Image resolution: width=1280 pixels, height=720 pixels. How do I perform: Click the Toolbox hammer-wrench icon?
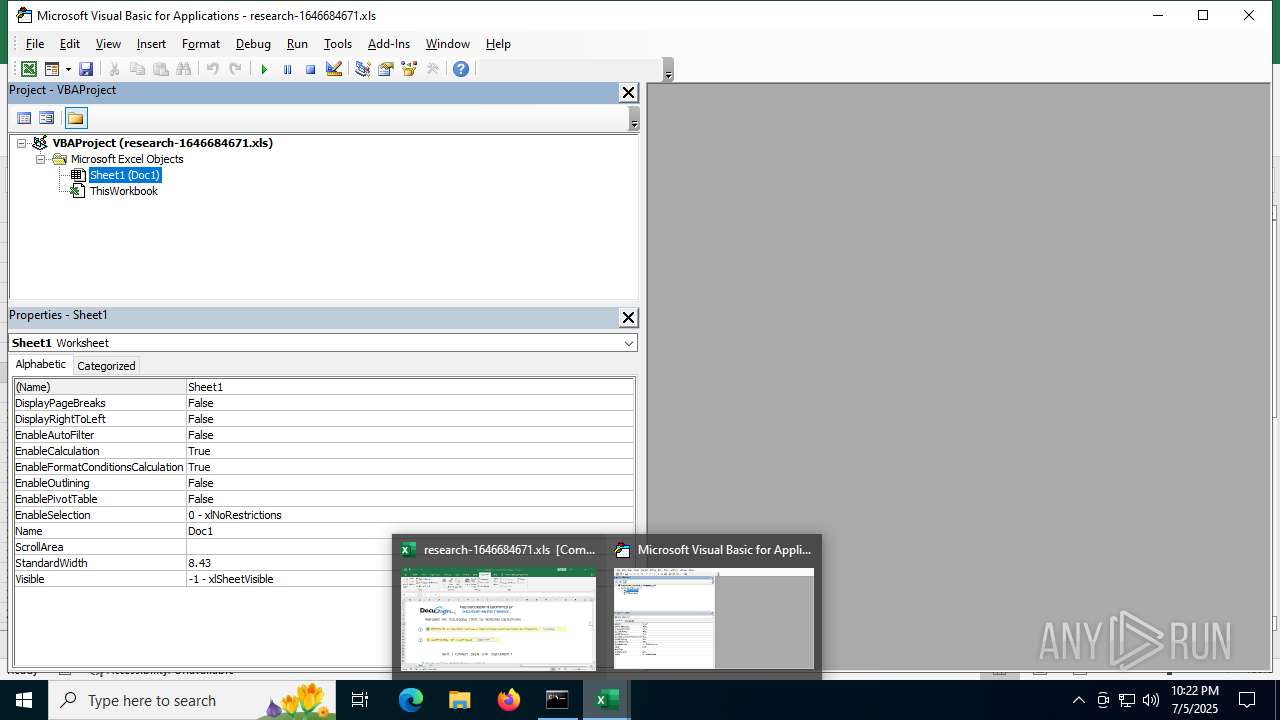(432, 69)
